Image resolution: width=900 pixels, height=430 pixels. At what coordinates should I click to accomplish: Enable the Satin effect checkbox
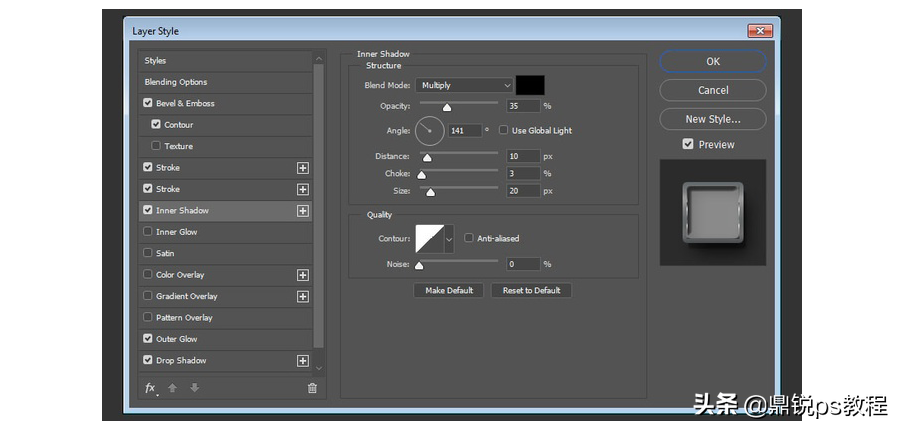coord(148,253)
